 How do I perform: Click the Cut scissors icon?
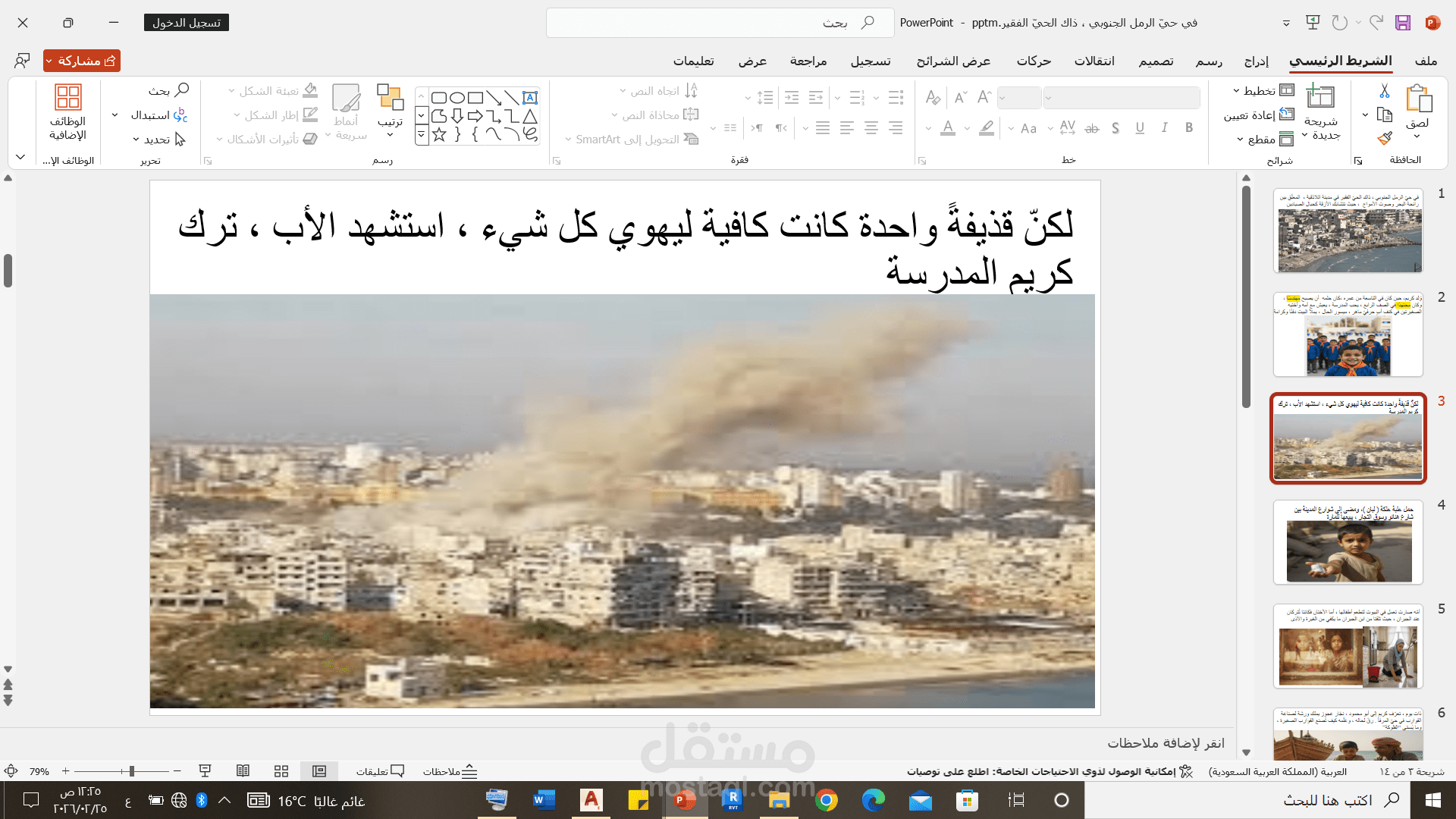click(1384, 91)
